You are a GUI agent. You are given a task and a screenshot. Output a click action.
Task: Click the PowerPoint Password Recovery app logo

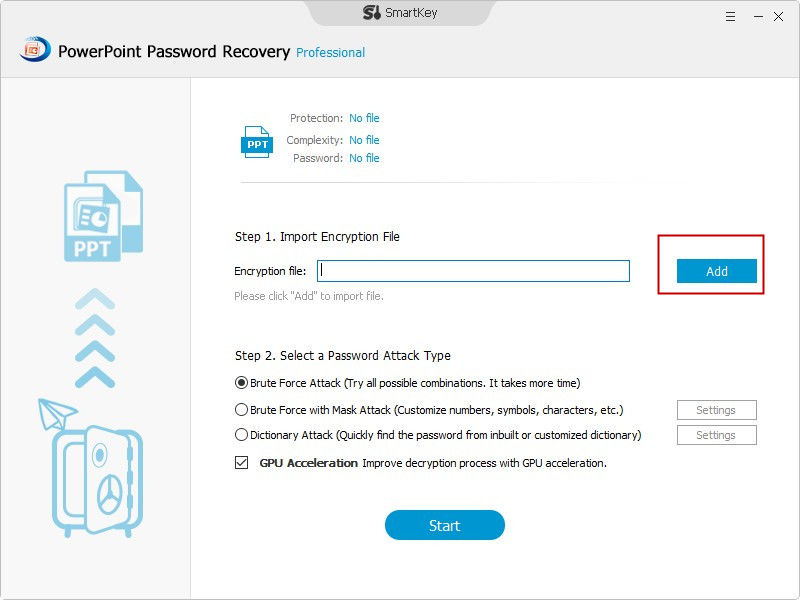[x=35, y=49]
